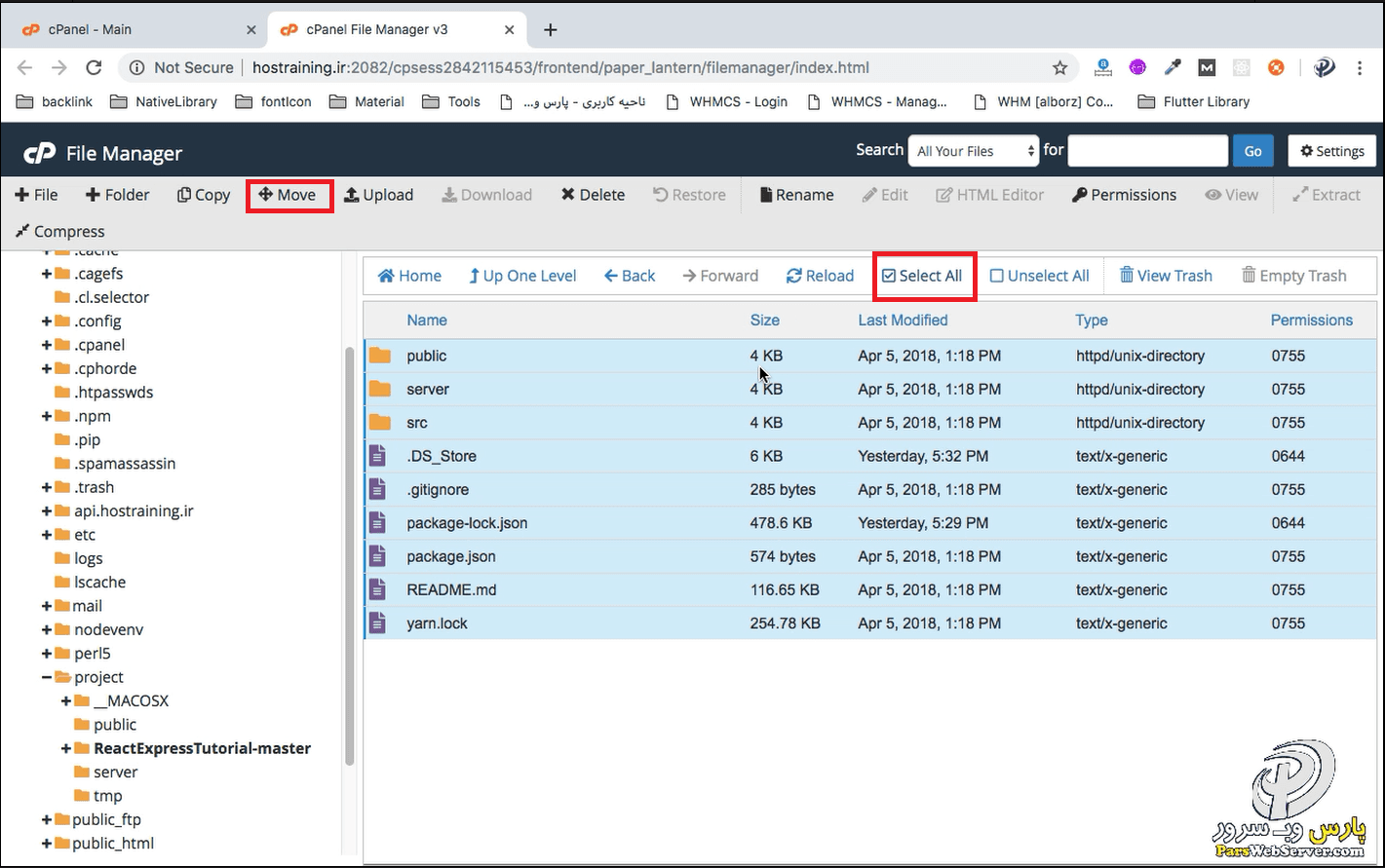
Task: Click the Upload toolbar icon
Action: click(x=353, y=195)
